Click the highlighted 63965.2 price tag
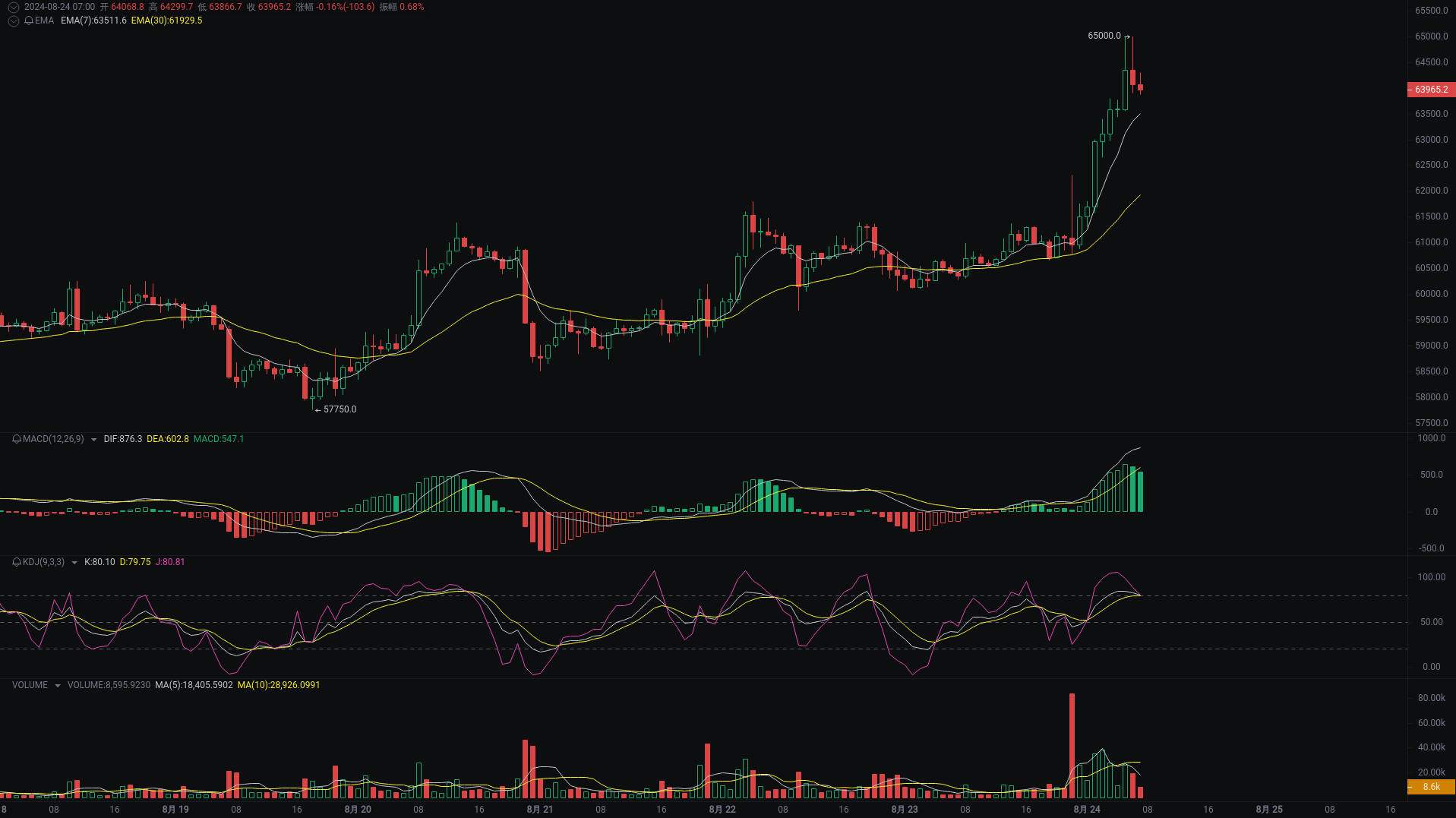1456x818 pixels. coord(1430,90)
